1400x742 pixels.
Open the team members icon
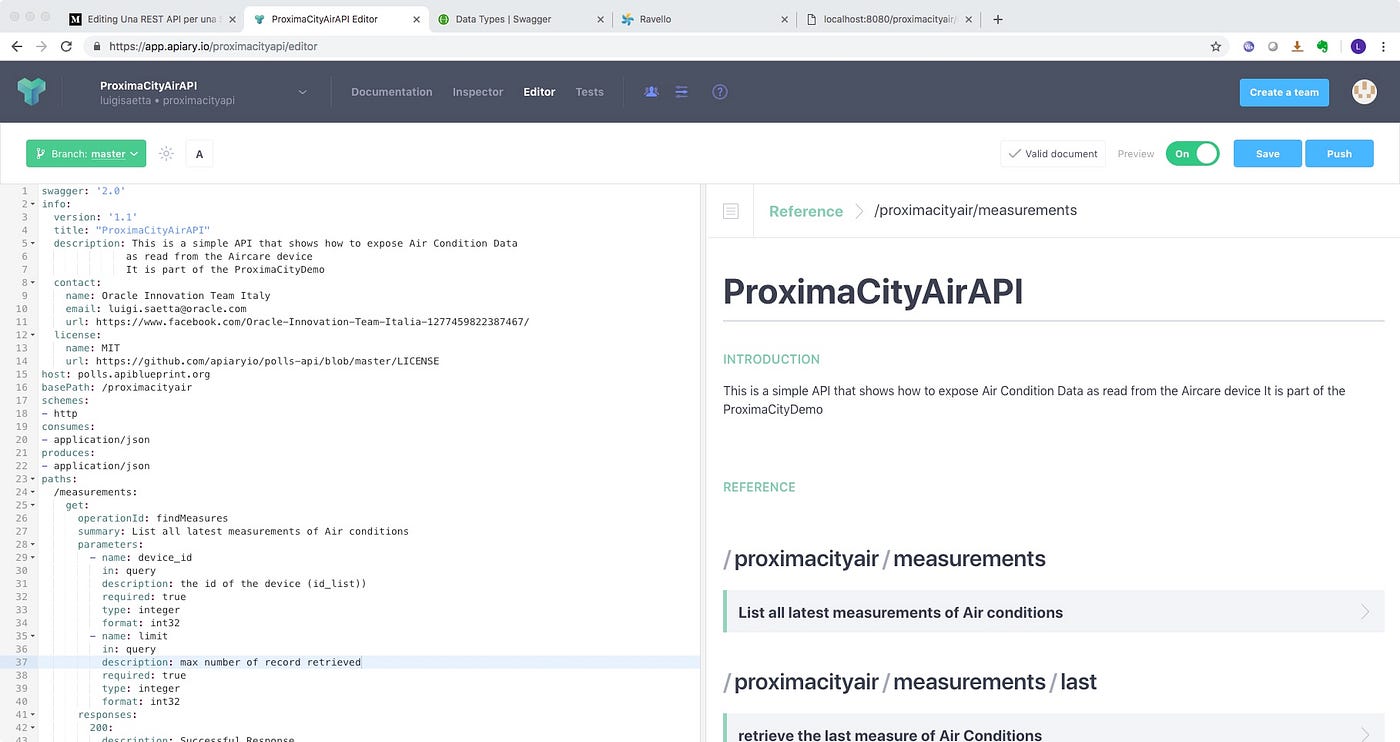(652, 92)
